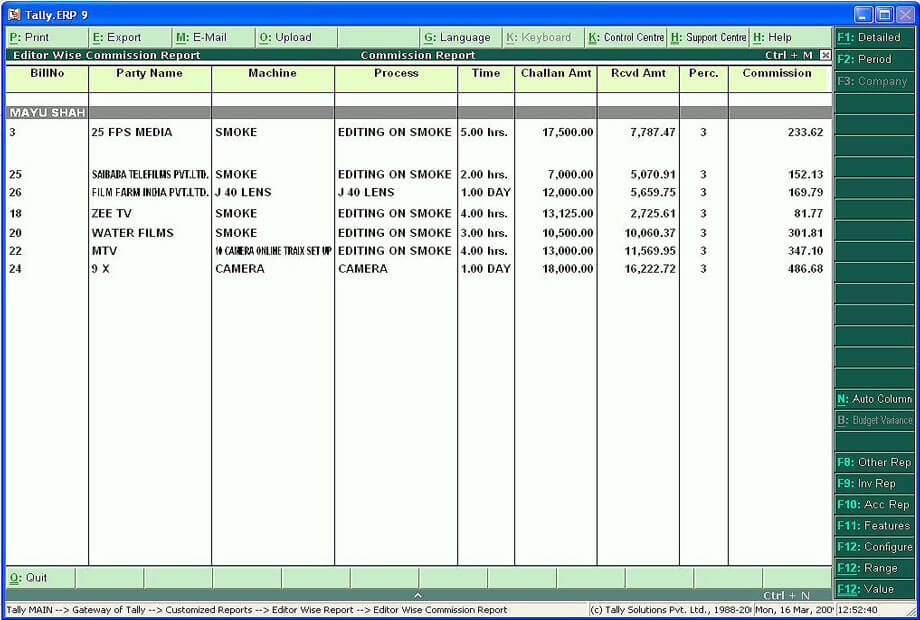The height and width of the screenshot is (620, 920).
Task: Open F8 Other Rep
Action: [x=874, y=462]
